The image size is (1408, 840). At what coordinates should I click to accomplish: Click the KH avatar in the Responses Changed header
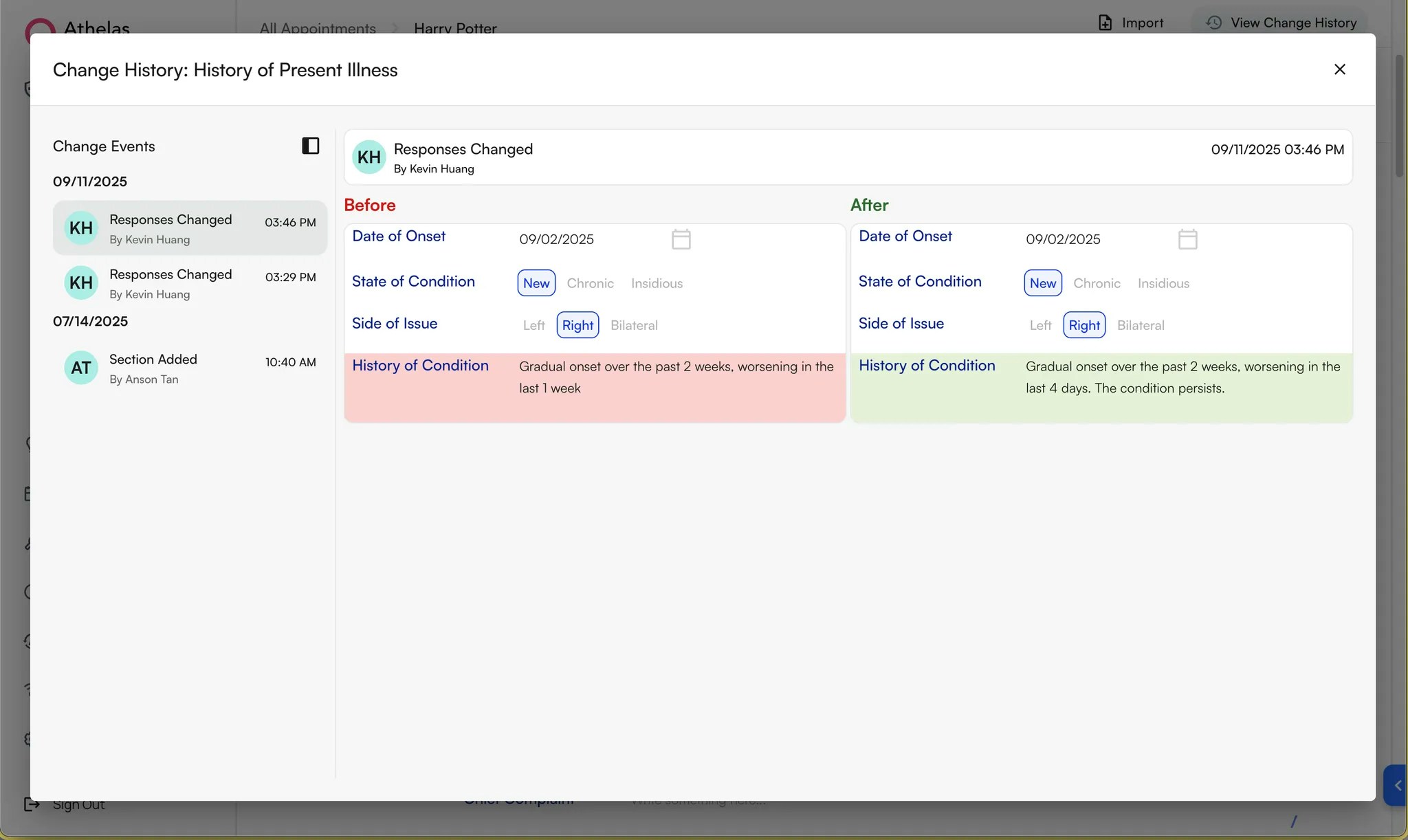tap(369, 157)
